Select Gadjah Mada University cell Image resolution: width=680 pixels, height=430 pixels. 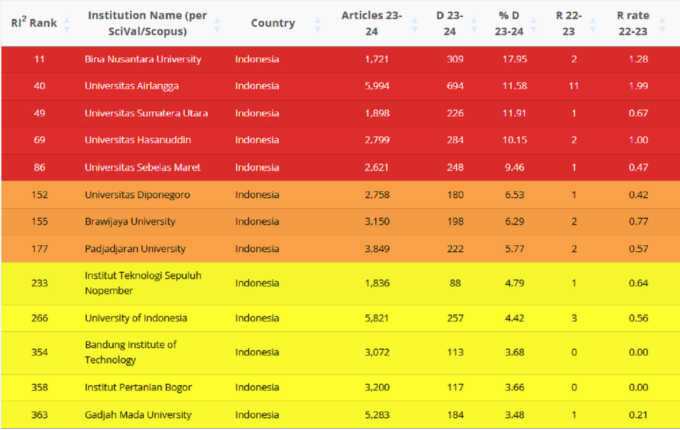[138, 415]
